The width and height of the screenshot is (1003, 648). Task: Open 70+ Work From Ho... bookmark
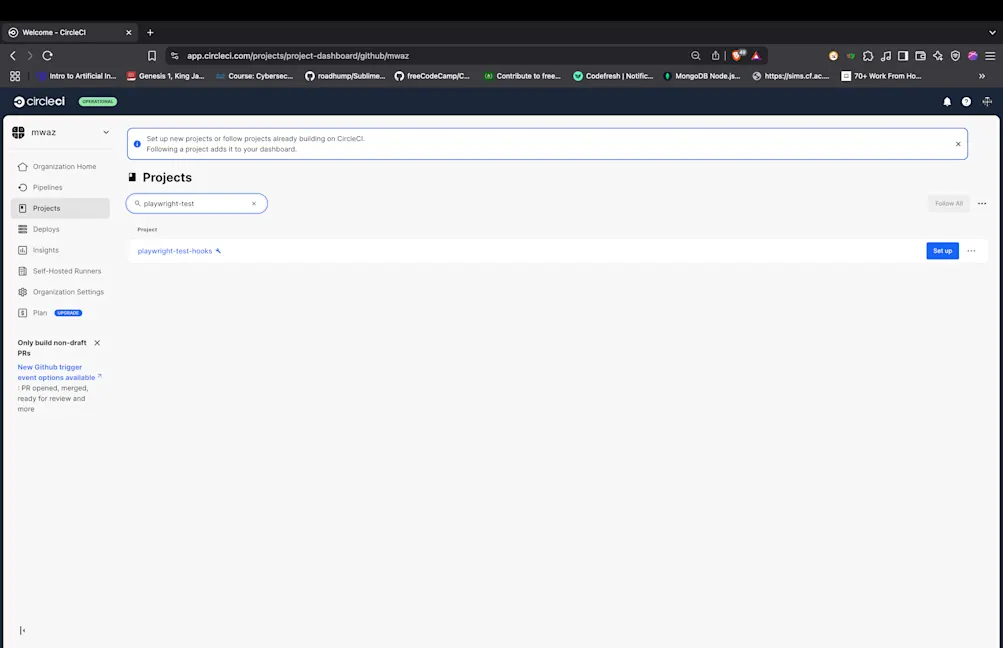(x=881, y=76)
